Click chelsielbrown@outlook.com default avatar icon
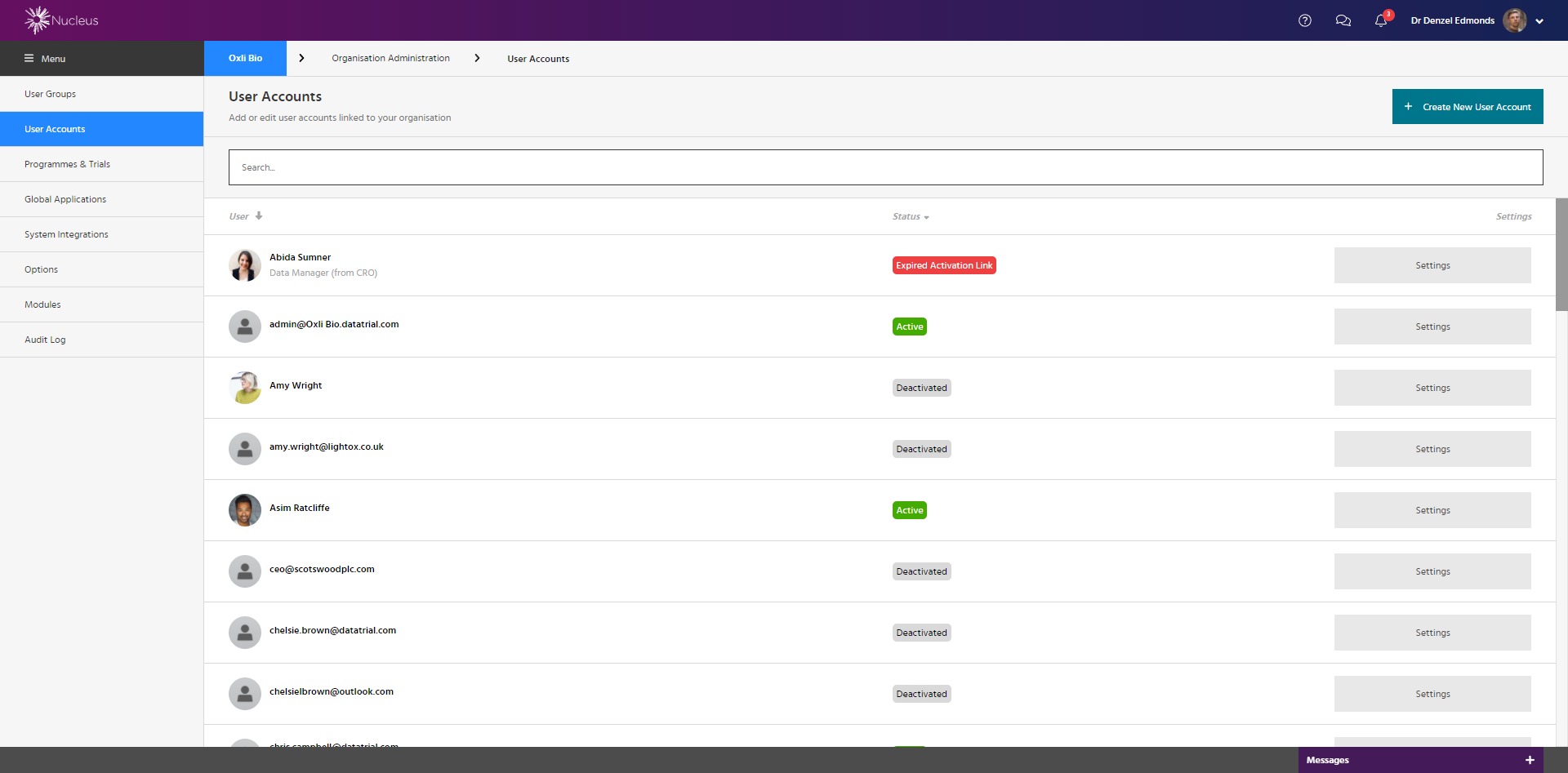 (245, 694)
